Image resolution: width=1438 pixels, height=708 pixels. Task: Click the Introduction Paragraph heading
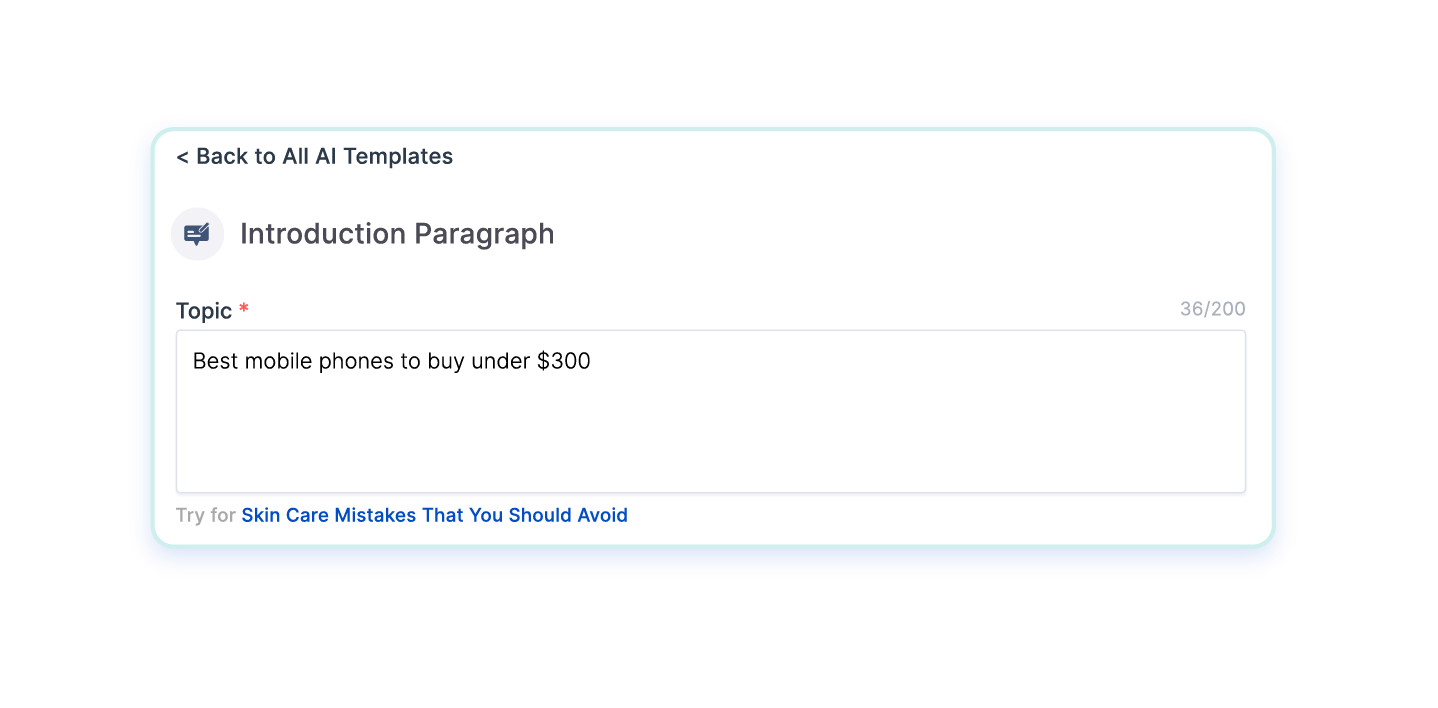click(x=397, y=234)
